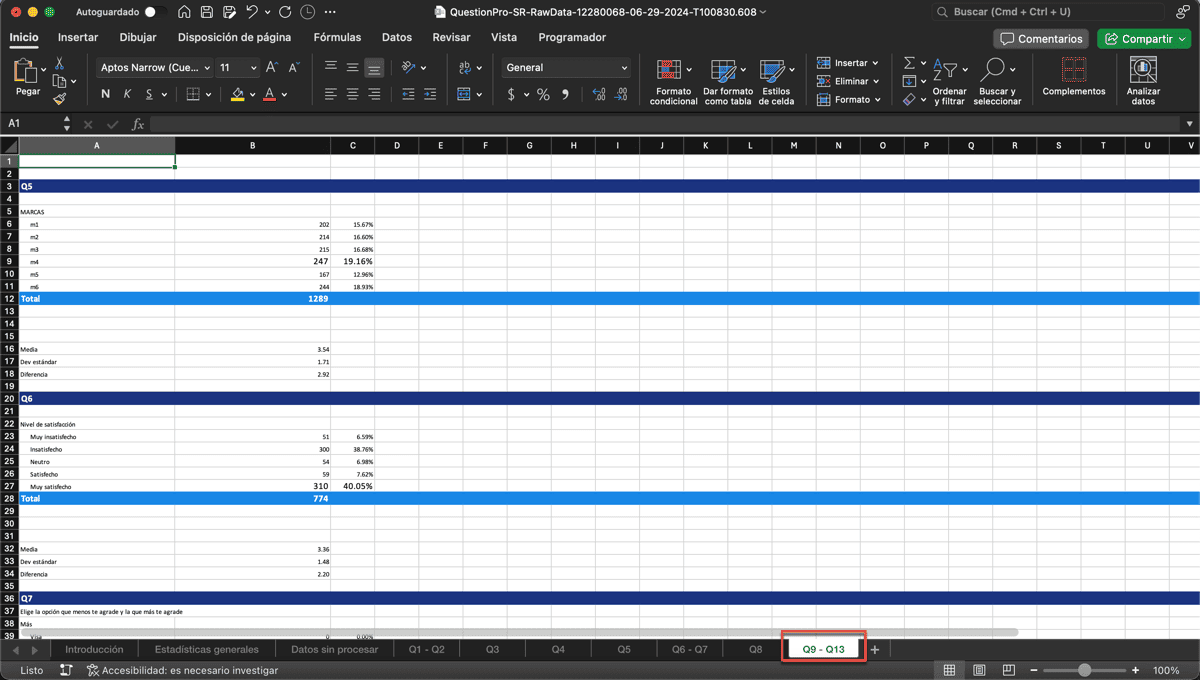Click the percentage style icon
This screenshot has width=1200, height=680.
pos(545,95)
